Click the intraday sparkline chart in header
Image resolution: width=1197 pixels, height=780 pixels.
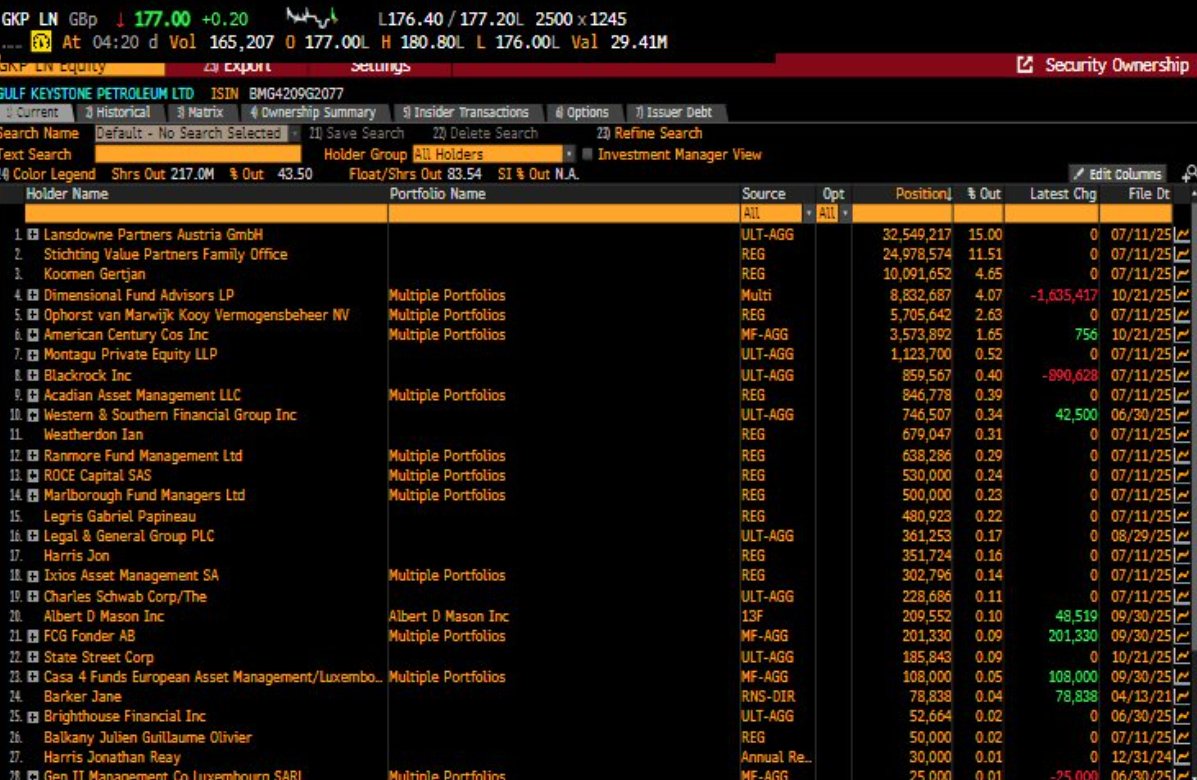click(x=312, y=17)
